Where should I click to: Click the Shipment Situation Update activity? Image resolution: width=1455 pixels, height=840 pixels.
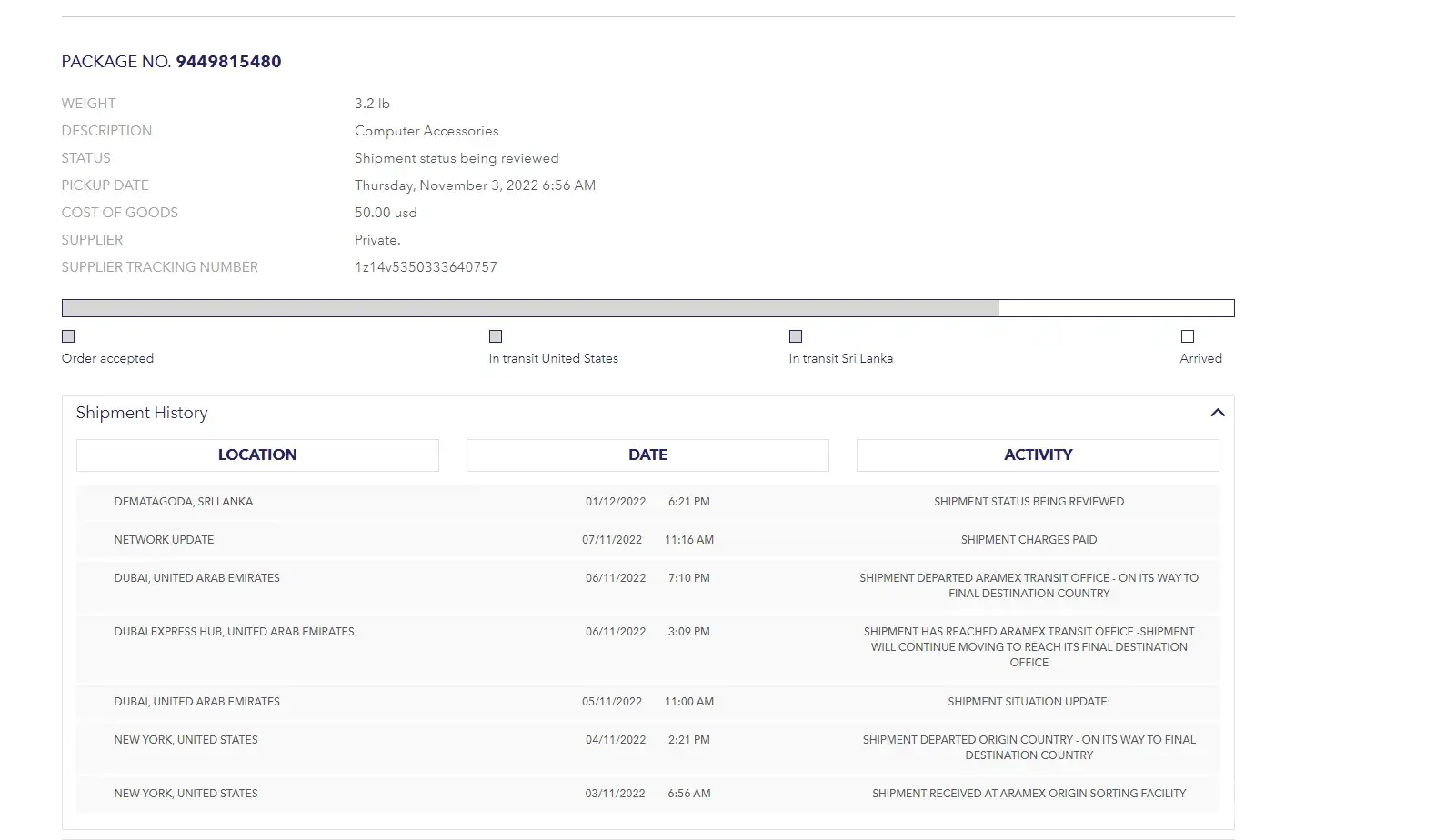pos(1029,702)
